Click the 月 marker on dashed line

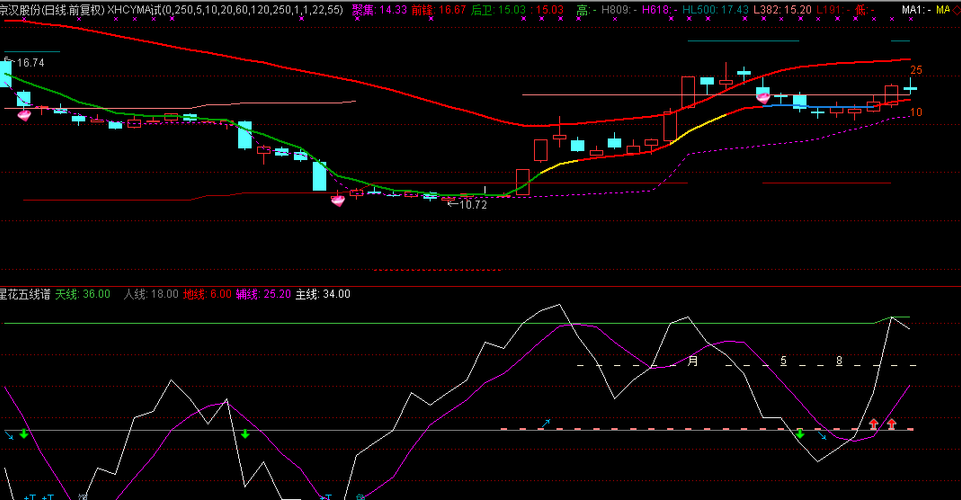tap(693, 361)
